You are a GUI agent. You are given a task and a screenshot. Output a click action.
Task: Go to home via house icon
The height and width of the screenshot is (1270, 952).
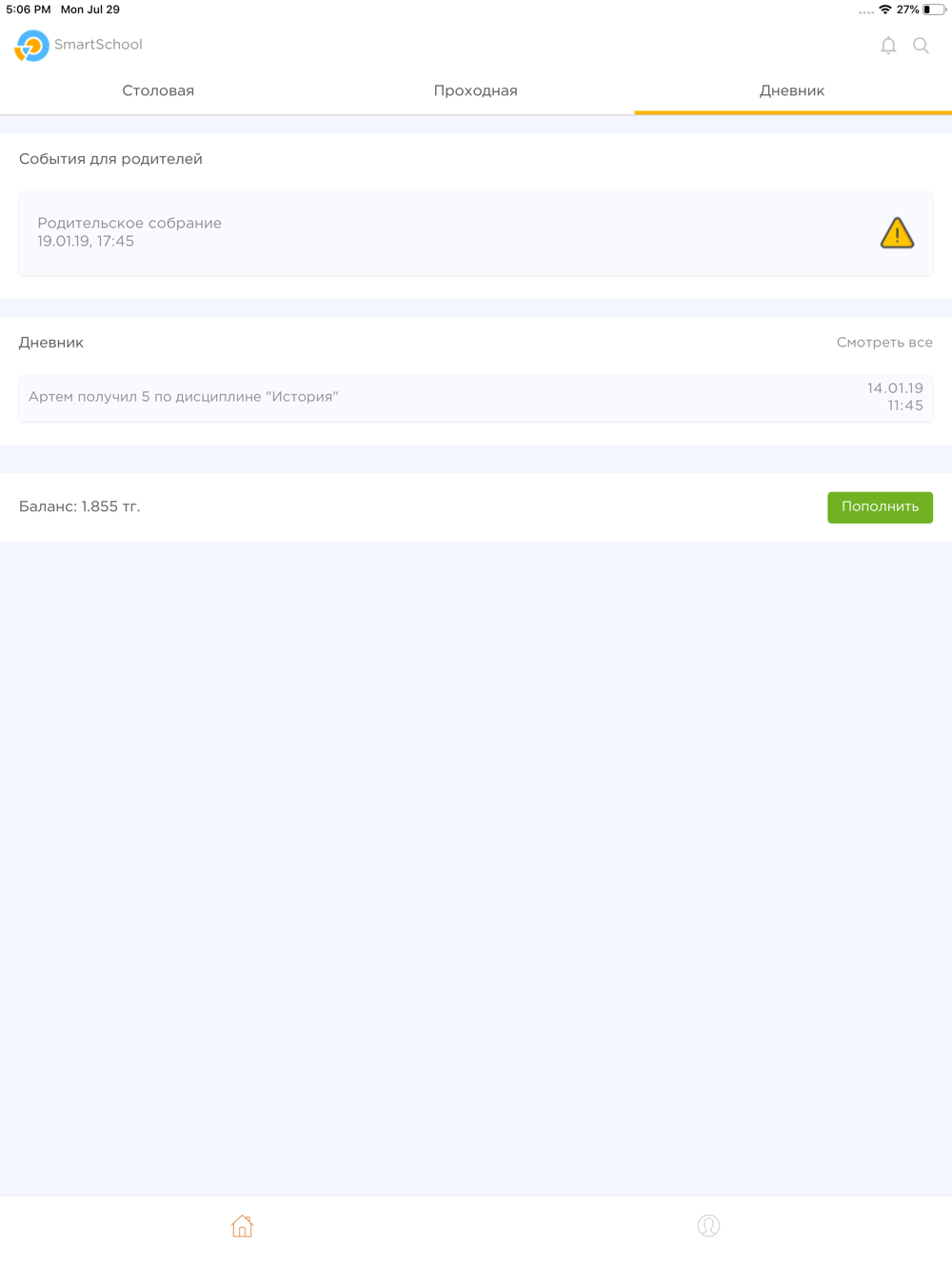pyautogui.click(x=242, y=1225)
